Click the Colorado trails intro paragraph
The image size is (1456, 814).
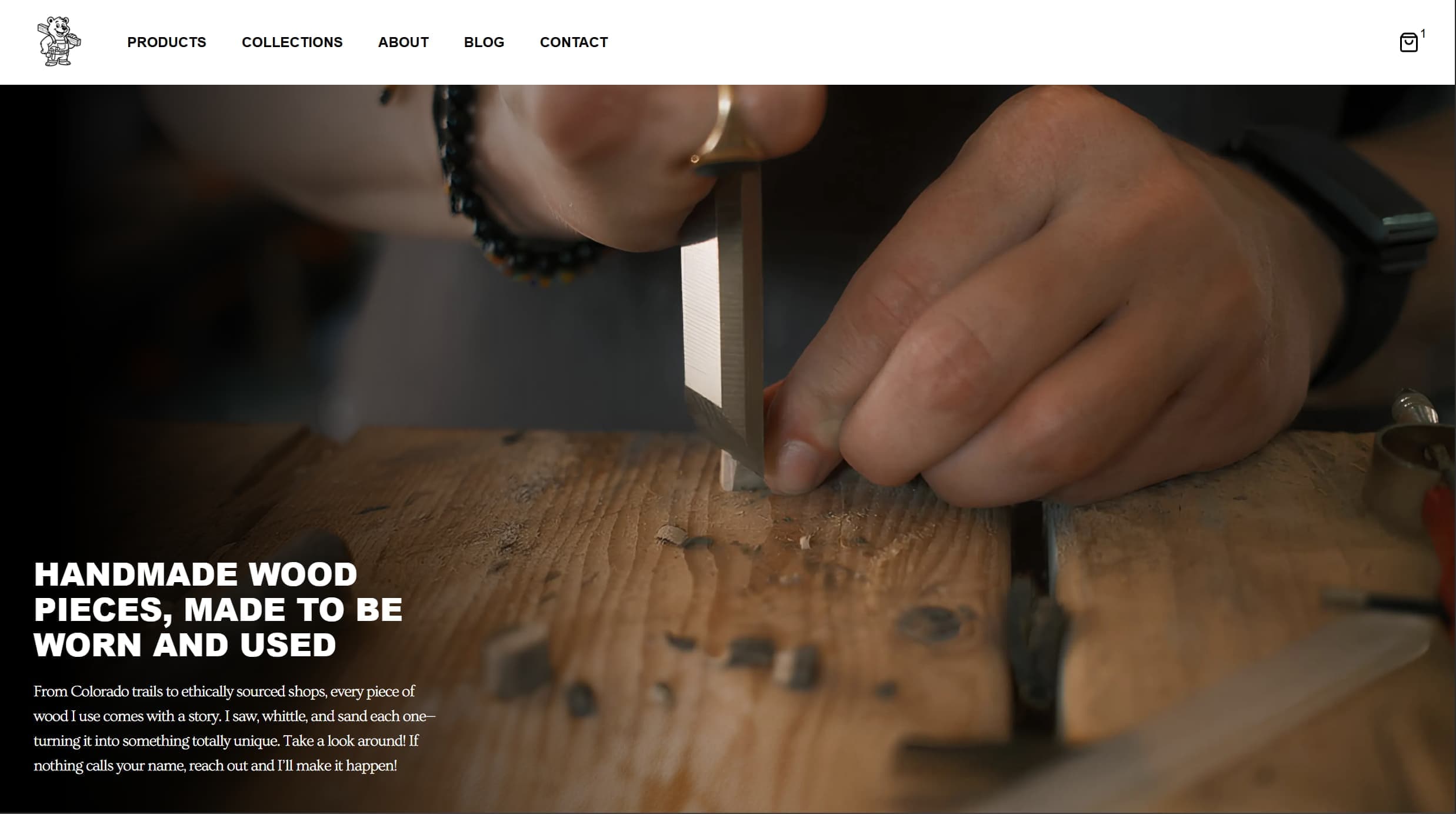pos(234,728)
